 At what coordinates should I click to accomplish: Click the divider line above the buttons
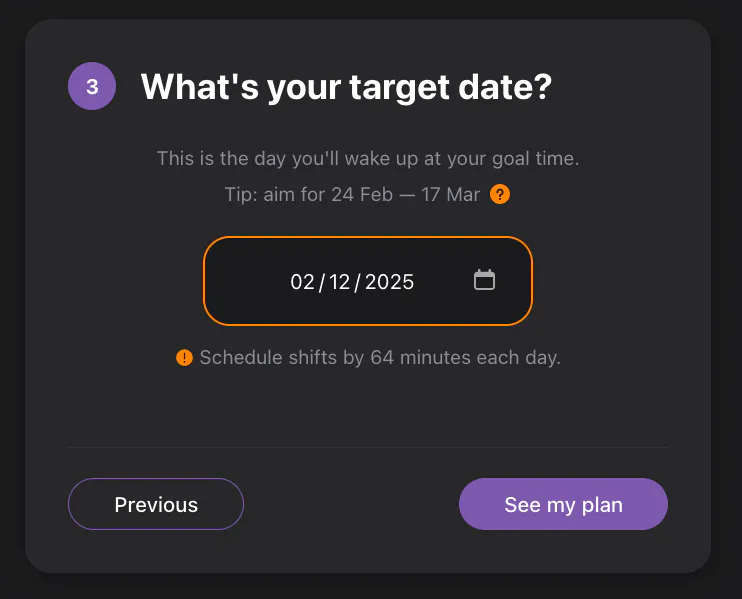click(x=368, y=447)
